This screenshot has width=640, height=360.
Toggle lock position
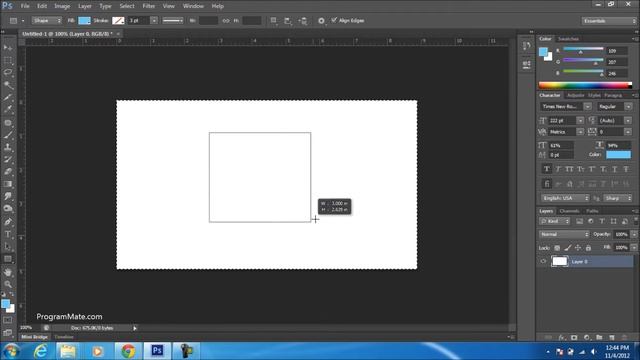pos(578,248)
